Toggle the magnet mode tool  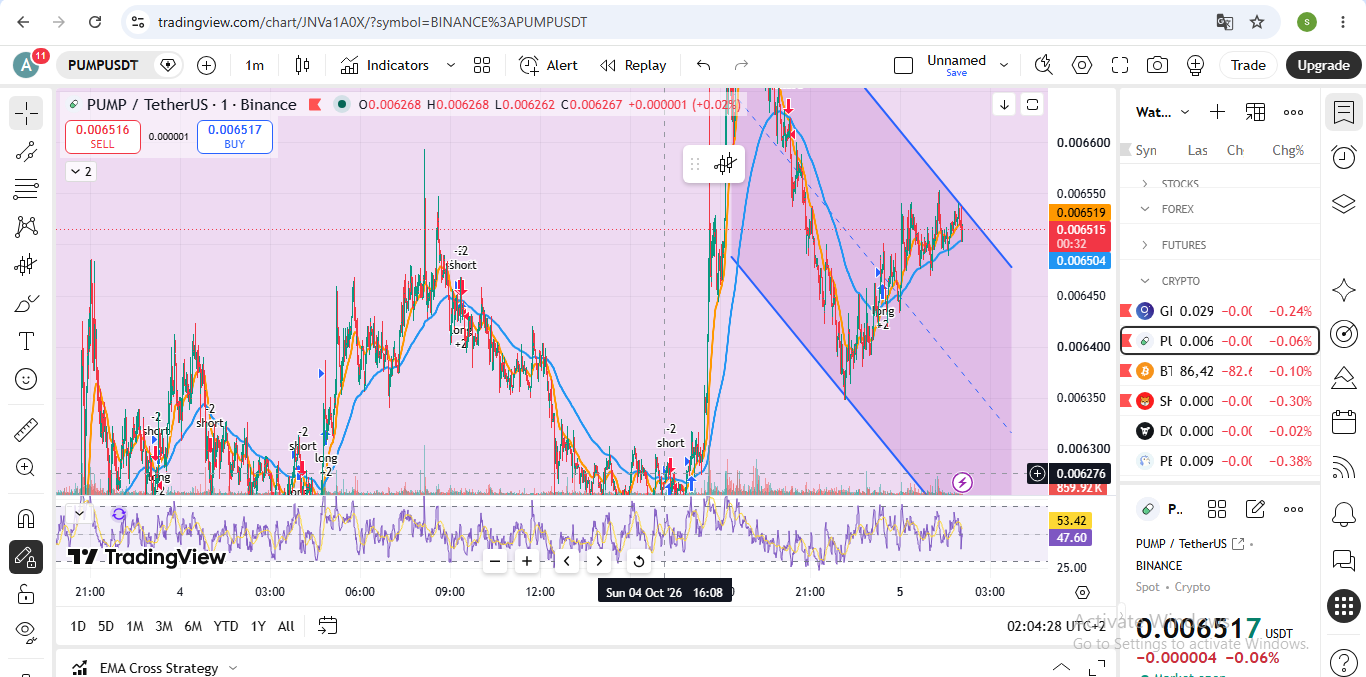pos(26,518)
